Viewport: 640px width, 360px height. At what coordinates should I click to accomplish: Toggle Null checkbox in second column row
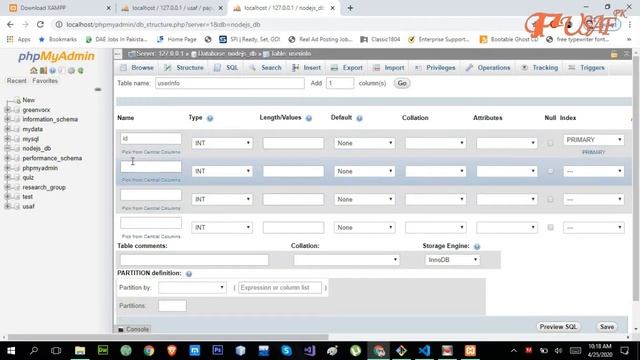point(550,171)
